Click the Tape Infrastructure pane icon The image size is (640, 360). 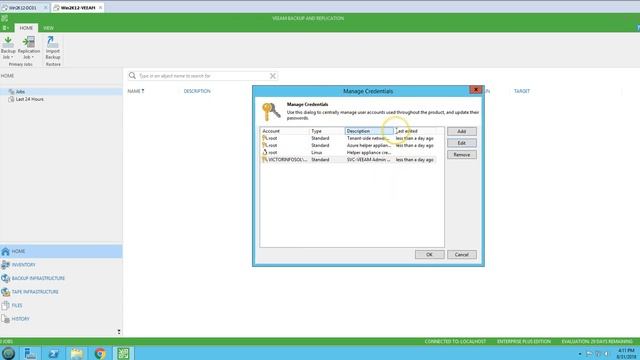click(x=5, y=292)
